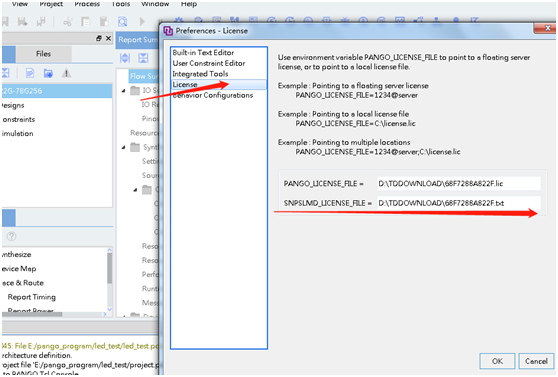Select Place & Route in process list
This screenshot has height=377, width=558.
tap(22, 283)
